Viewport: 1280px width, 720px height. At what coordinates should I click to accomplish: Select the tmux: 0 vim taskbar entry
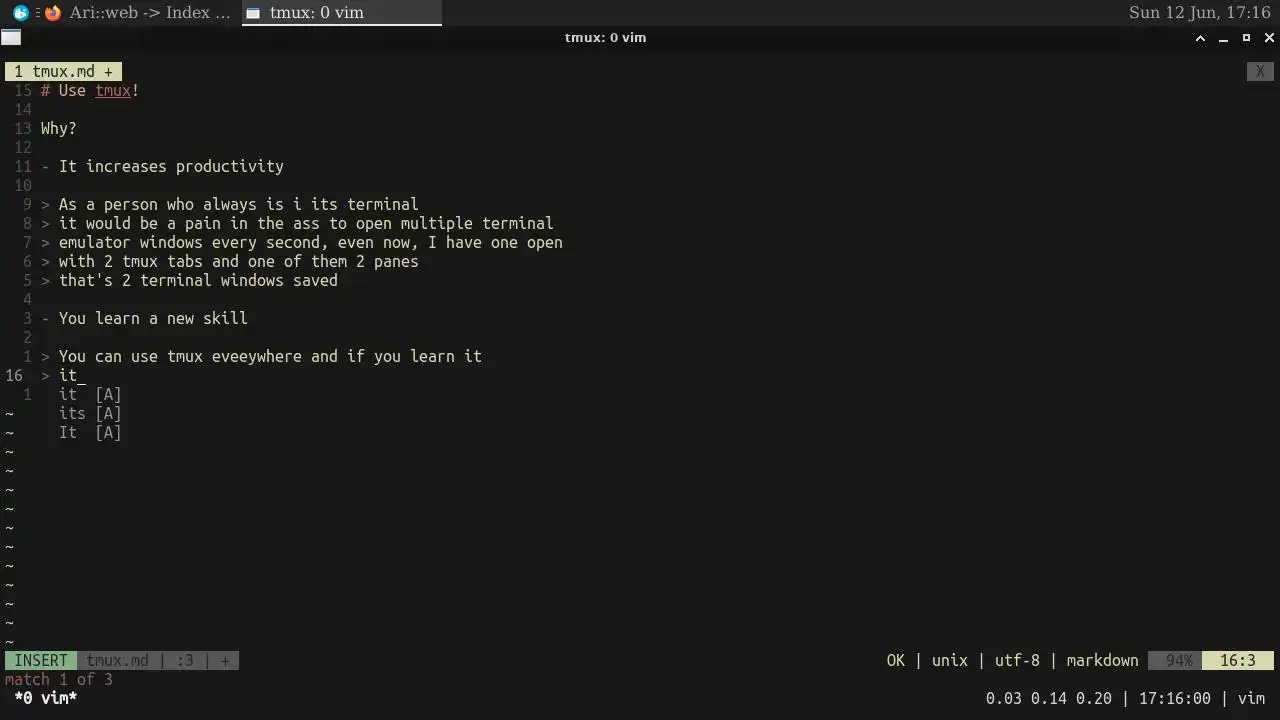click(x=342, y=13)
